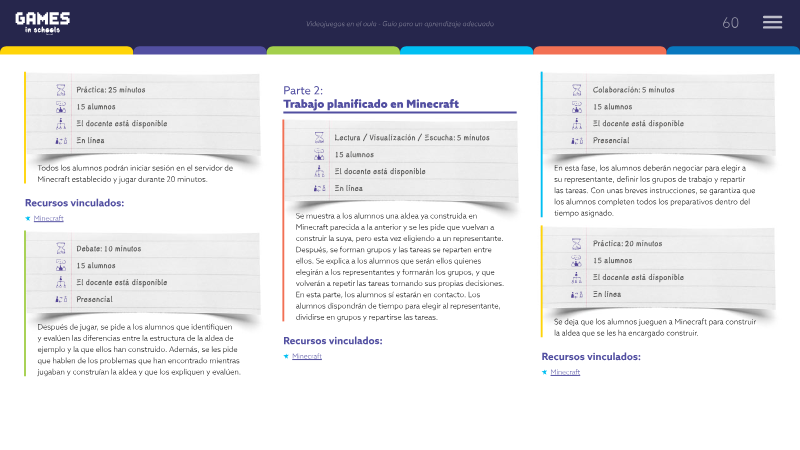The height and width of the screenshot is (450, 800).
Task: Click hourglass icon beside Debate: 10 minutos
Action: tap(61, 248)
